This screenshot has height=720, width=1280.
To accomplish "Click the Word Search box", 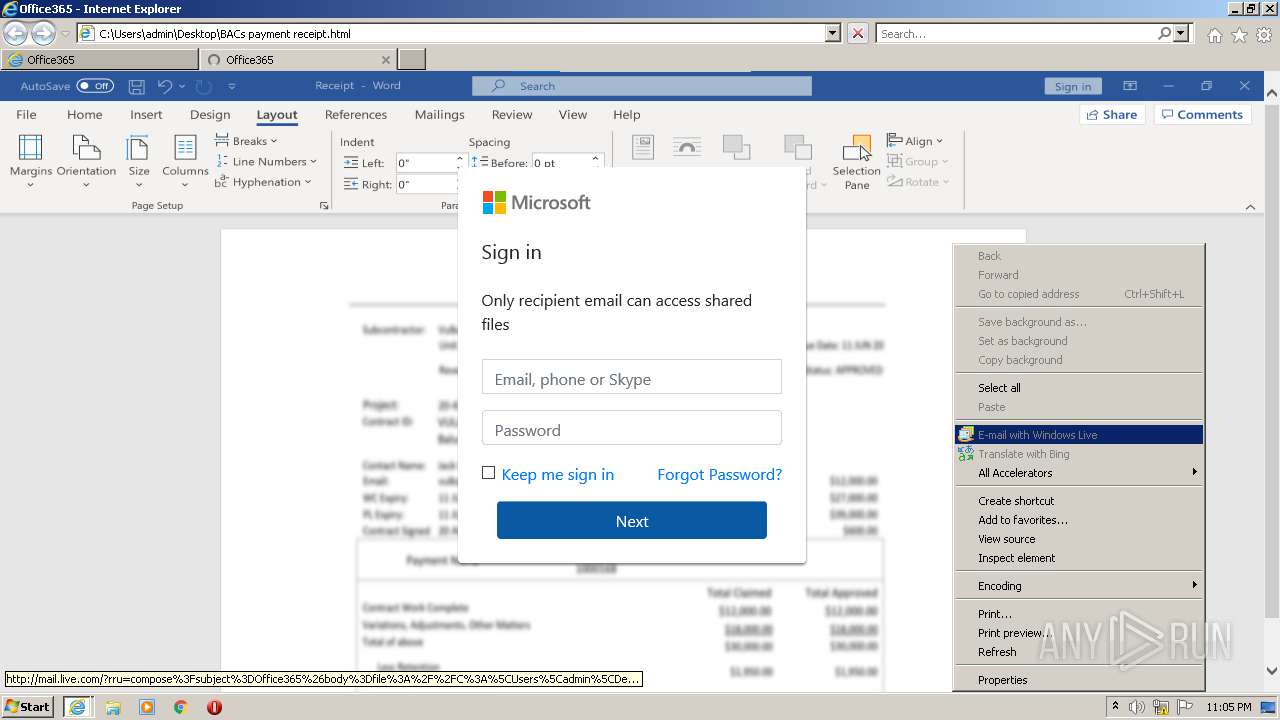I will (642, 86).
